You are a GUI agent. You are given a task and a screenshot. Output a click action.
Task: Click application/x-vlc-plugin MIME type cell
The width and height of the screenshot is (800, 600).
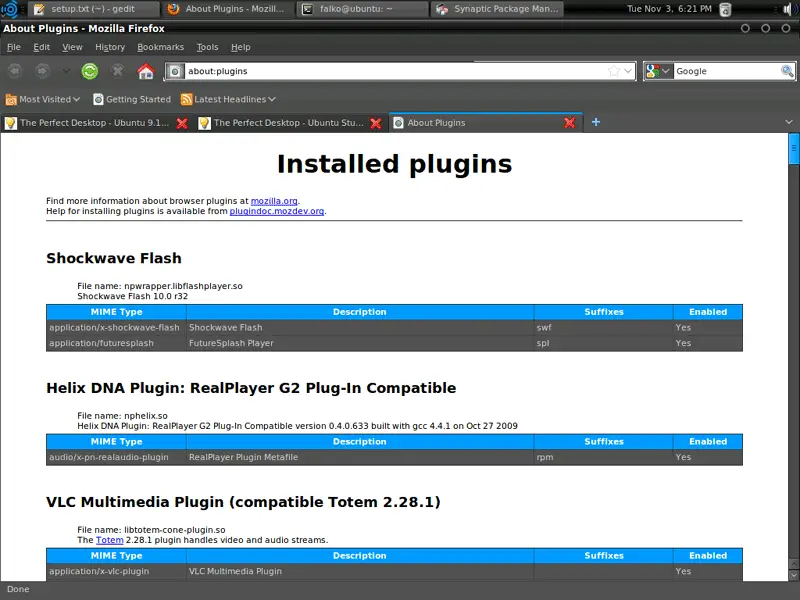click(116, 571)
